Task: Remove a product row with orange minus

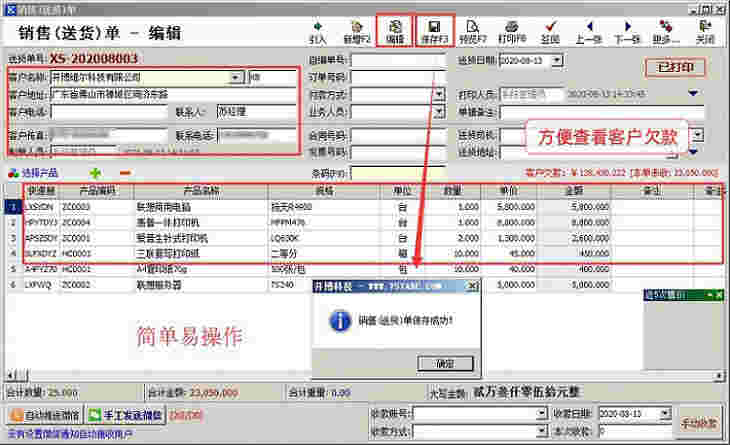Action: (x=125, y=173)
